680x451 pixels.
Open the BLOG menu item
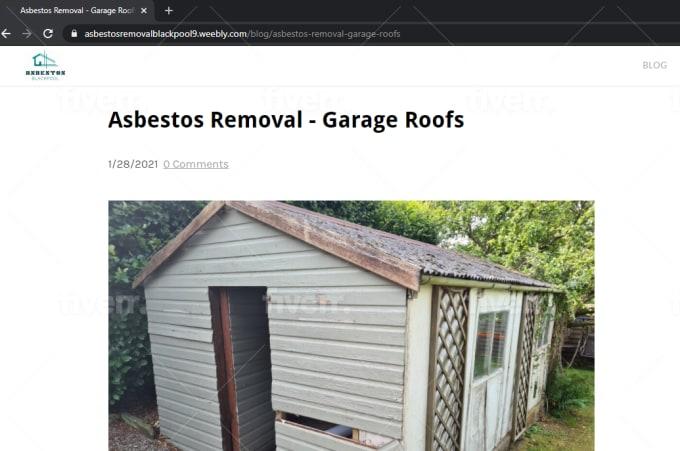pos(654,65)
